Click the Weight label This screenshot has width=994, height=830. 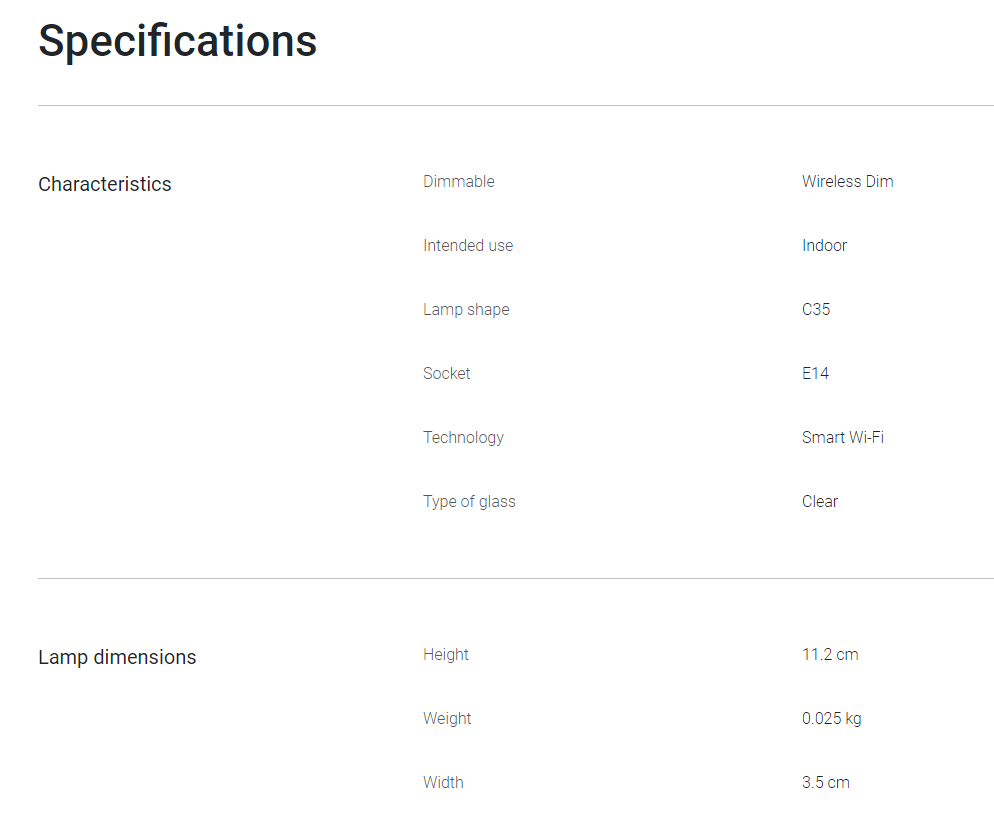[x=447, y=718]
